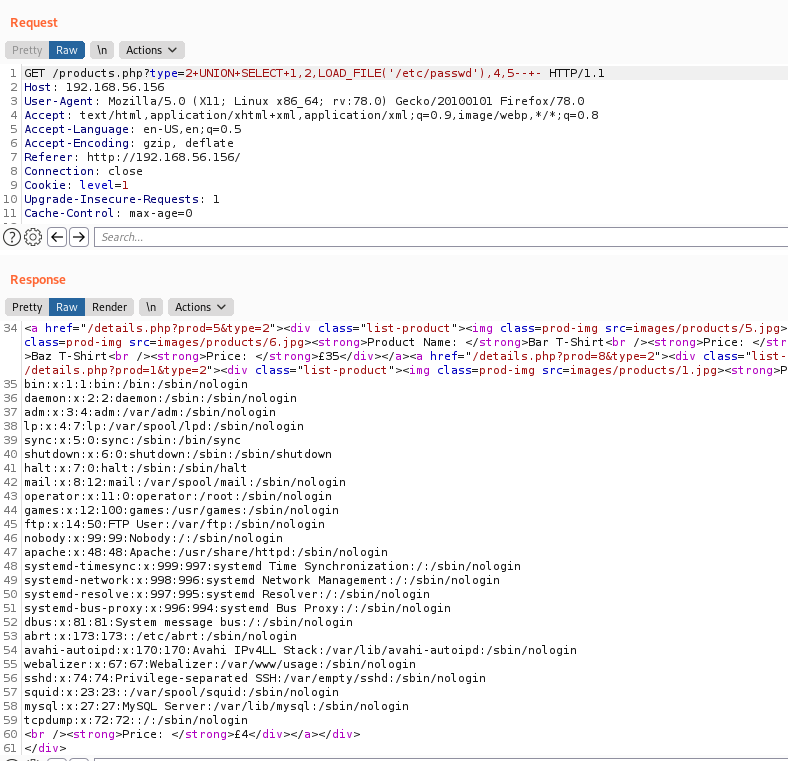Click the avahi-autoipd response line
The width and height of the screenshot is (788, 761).
click(x=301, y=651)
